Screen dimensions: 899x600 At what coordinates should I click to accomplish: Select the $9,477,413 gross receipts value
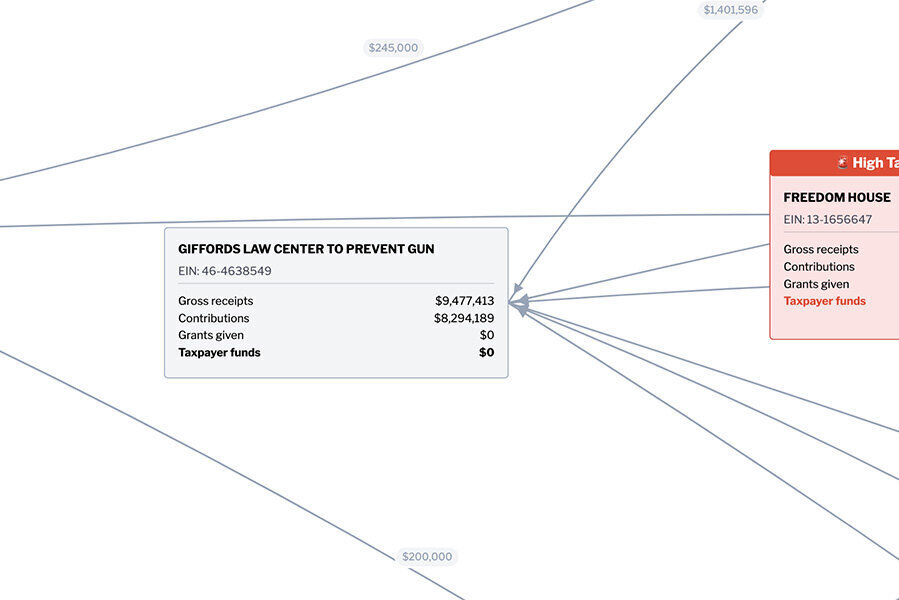[464, 301]
